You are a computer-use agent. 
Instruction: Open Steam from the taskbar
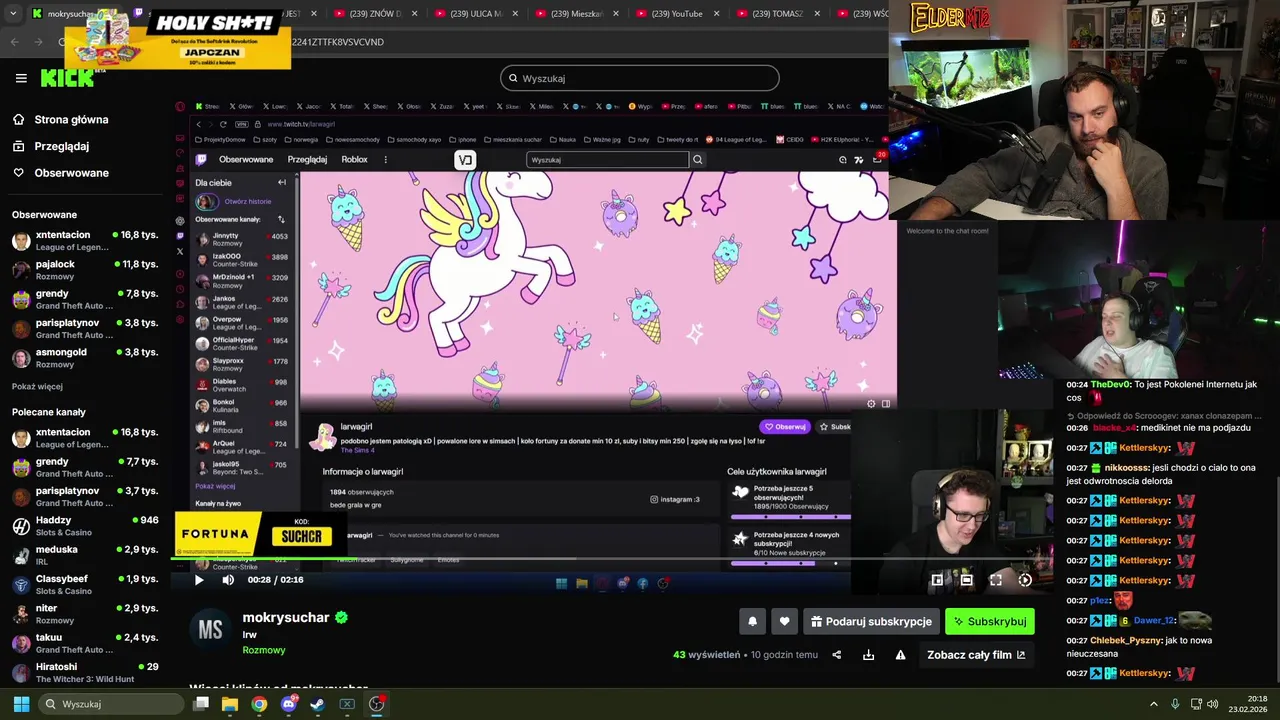(318, 704)
